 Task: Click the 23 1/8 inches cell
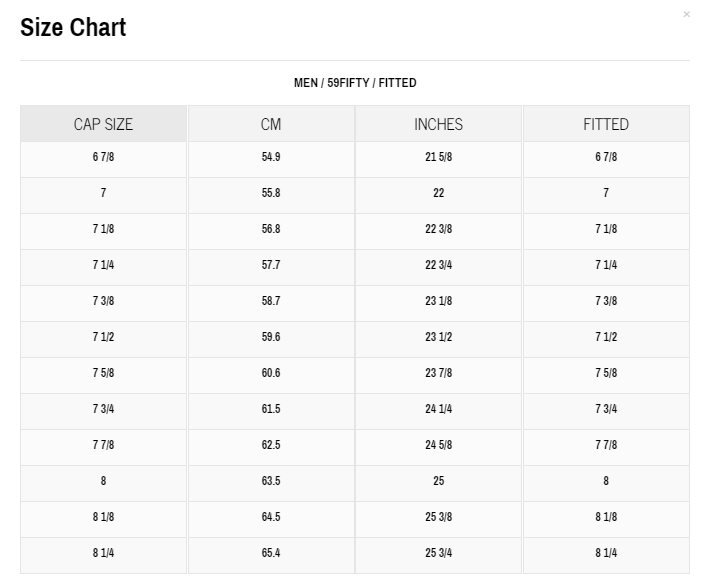438,301
